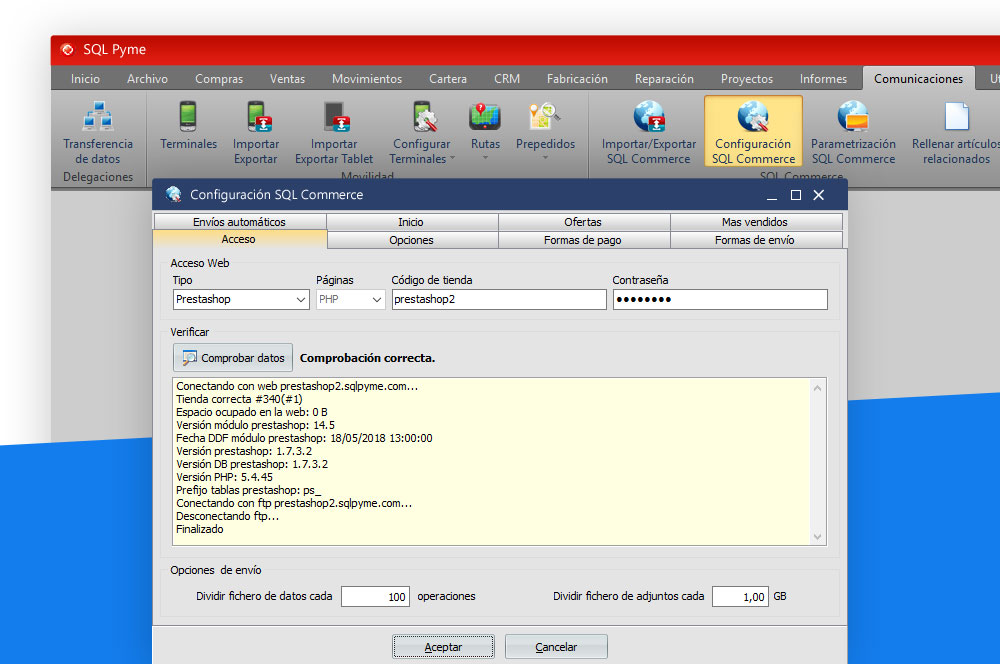Click the Aceptar button
This screenshot has height=664, width=1000.
coord(442,647)
